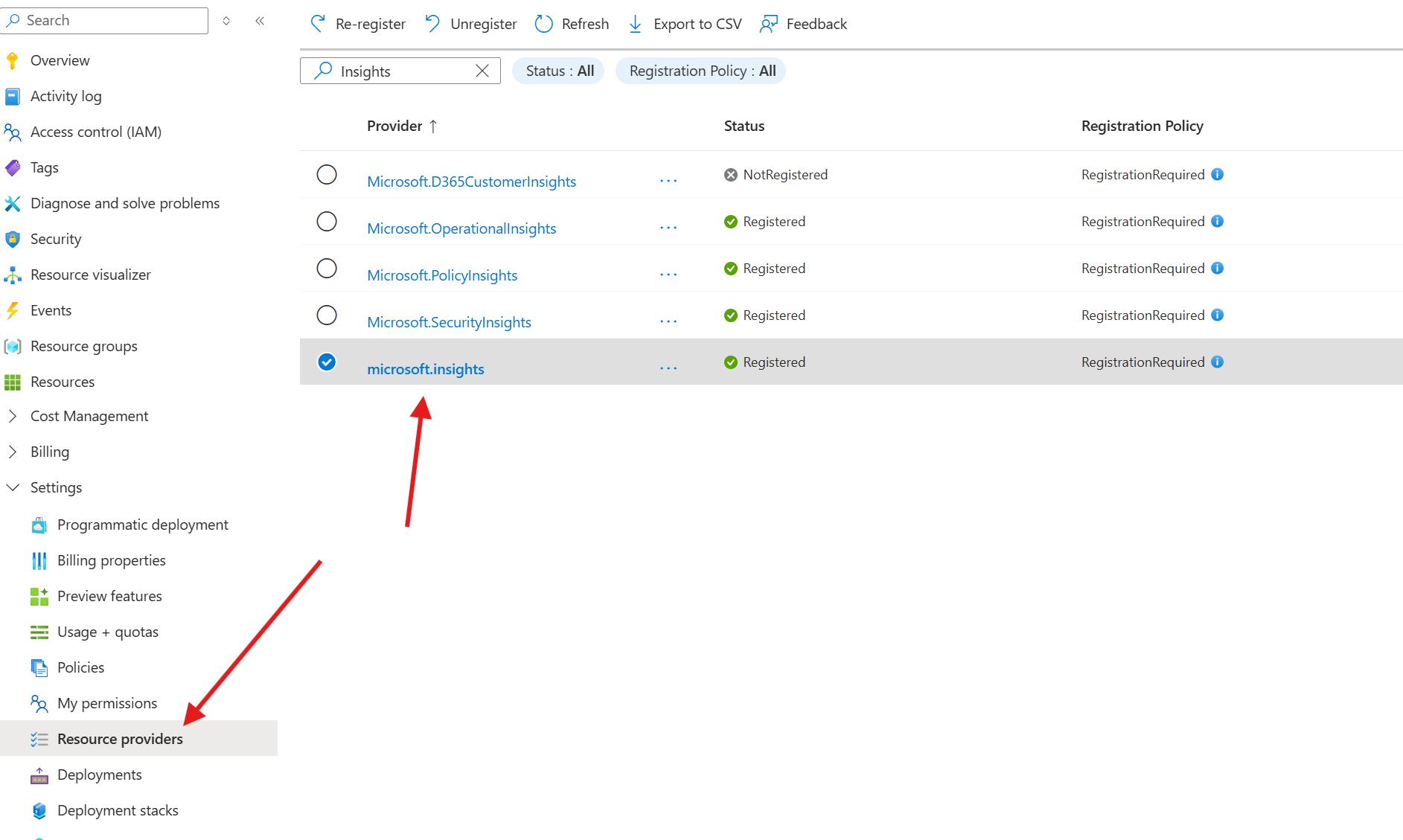Collapse the sidebar with the double chevron

260,21
